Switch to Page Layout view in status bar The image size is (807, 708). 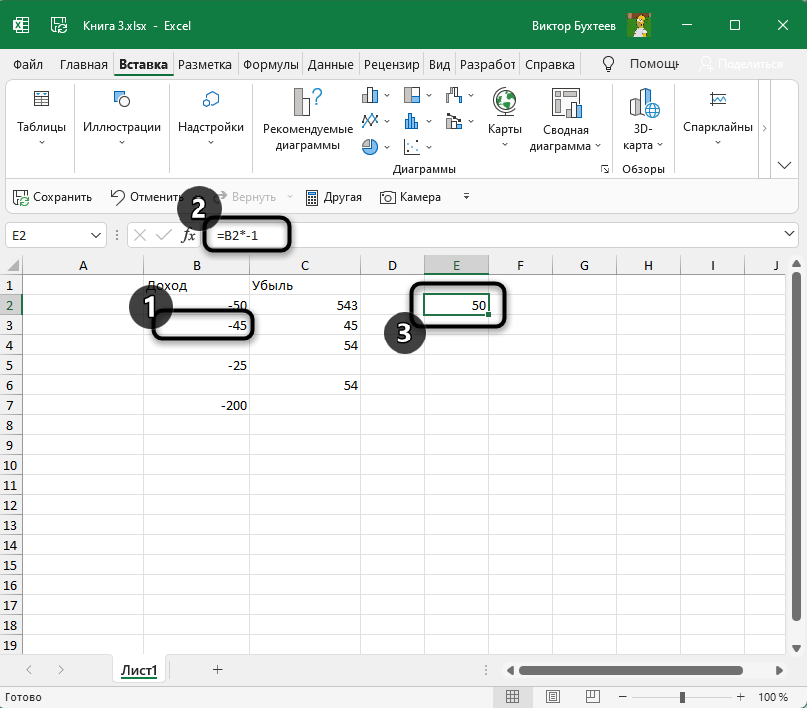tap(553, 697)
